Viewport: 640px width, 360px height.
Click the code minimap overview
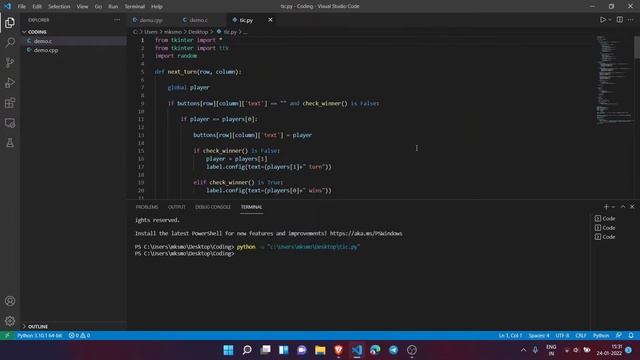pyautogui.click(x=613, y=79)
